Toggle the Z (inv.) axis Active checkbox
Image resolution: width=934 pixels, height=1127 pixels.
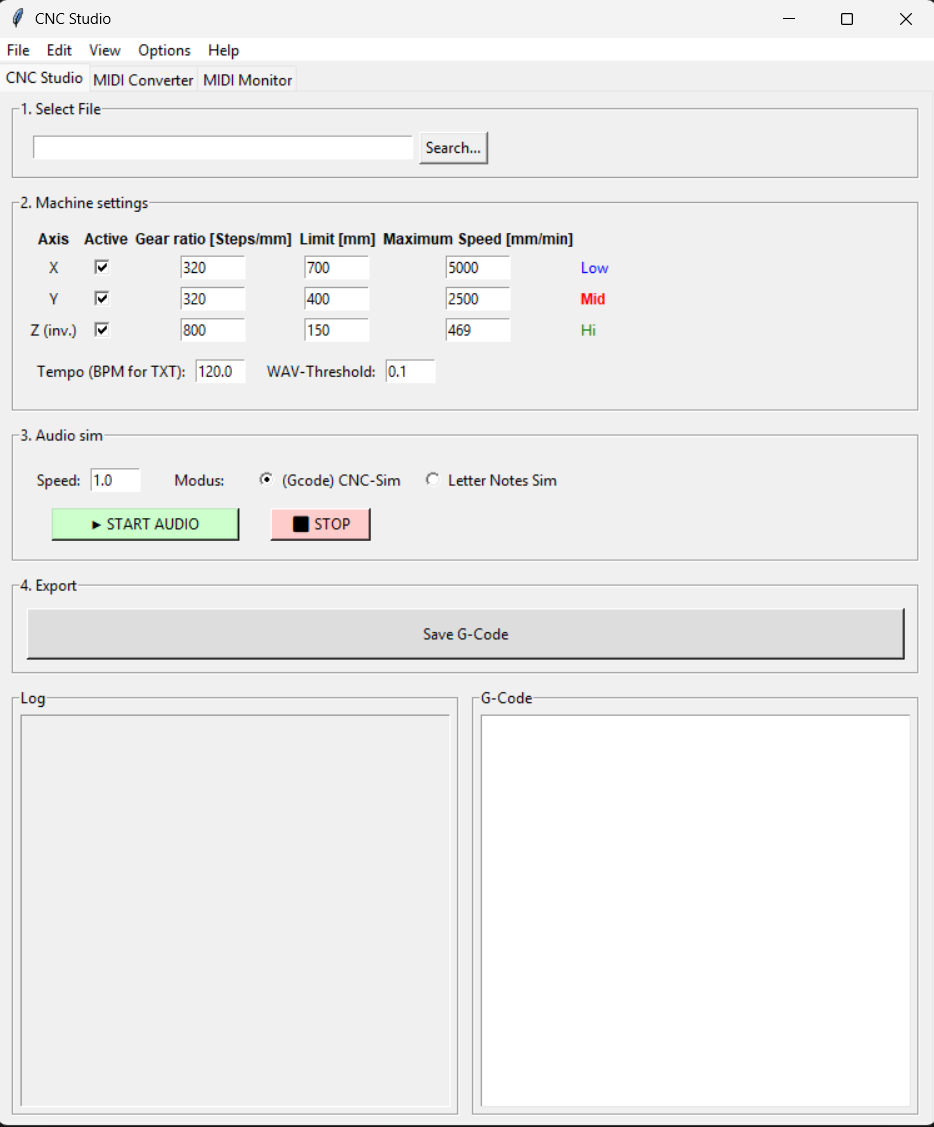coord(101,330)
